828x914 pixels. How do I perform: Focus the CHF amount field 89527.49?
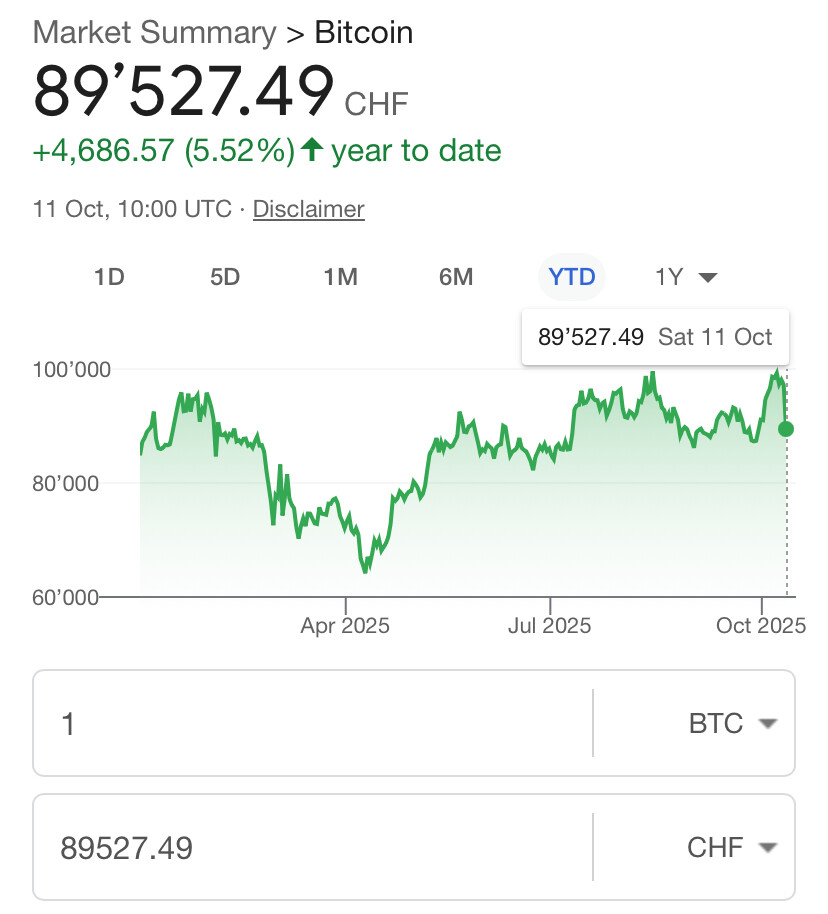pyautogui.click(x=312, y=848)
